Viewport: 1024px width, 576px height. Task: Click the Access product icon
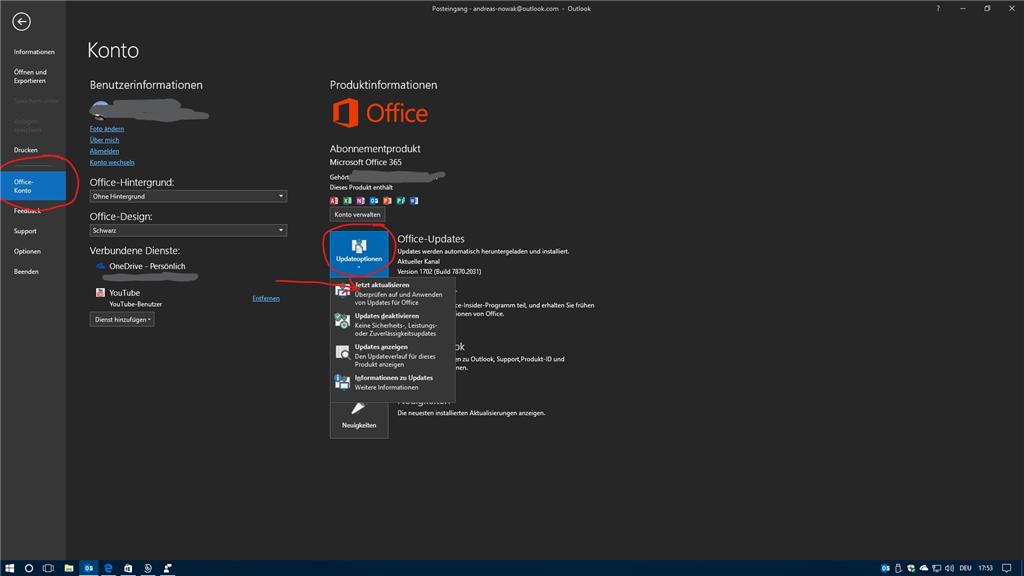pos(334,200)
